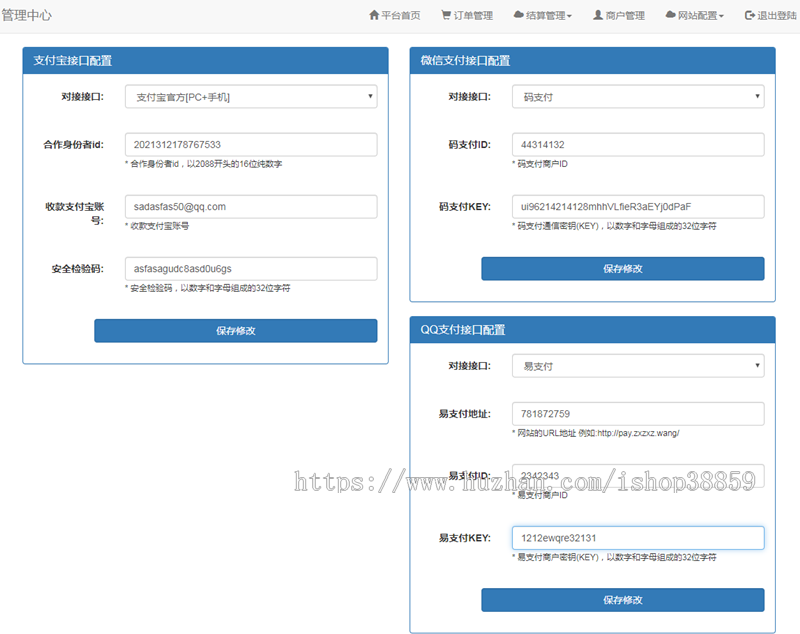Click the cloud icon beside 结算管理
Viewport: 800px width, 634px height.
518,15
